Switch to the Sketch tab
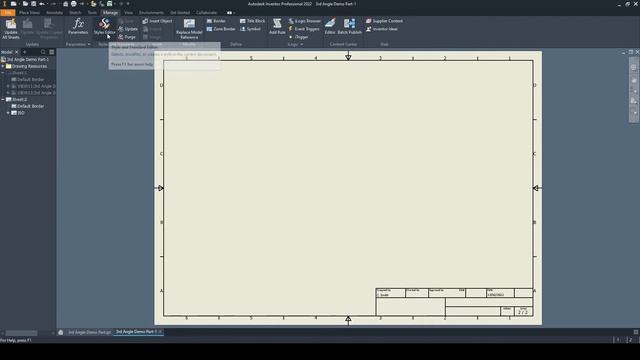Screen dimensions: 640x360 tap(75, 13)
